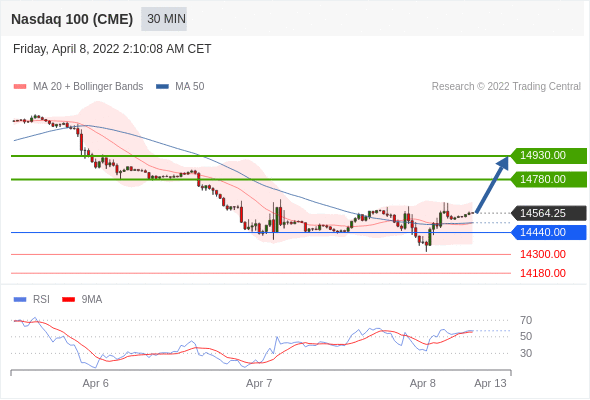Click the 14180.00 red support label
Screen dimensions: 590x400
543,273
